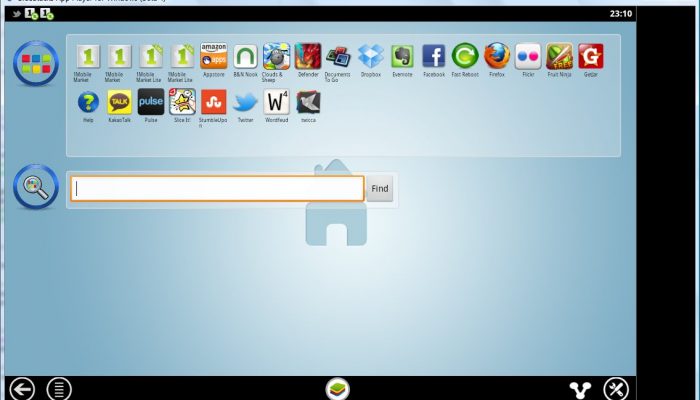This screenshot has width=700, height=400.
Task: Open the Help app icon
Action: (88, 102)
